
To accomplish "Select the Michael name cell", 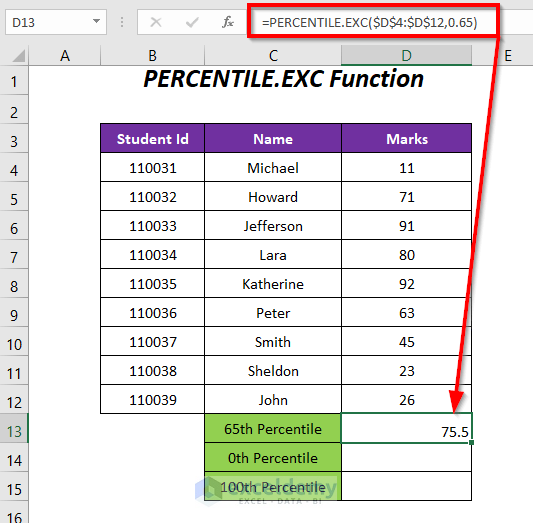I will coord(273,168).
